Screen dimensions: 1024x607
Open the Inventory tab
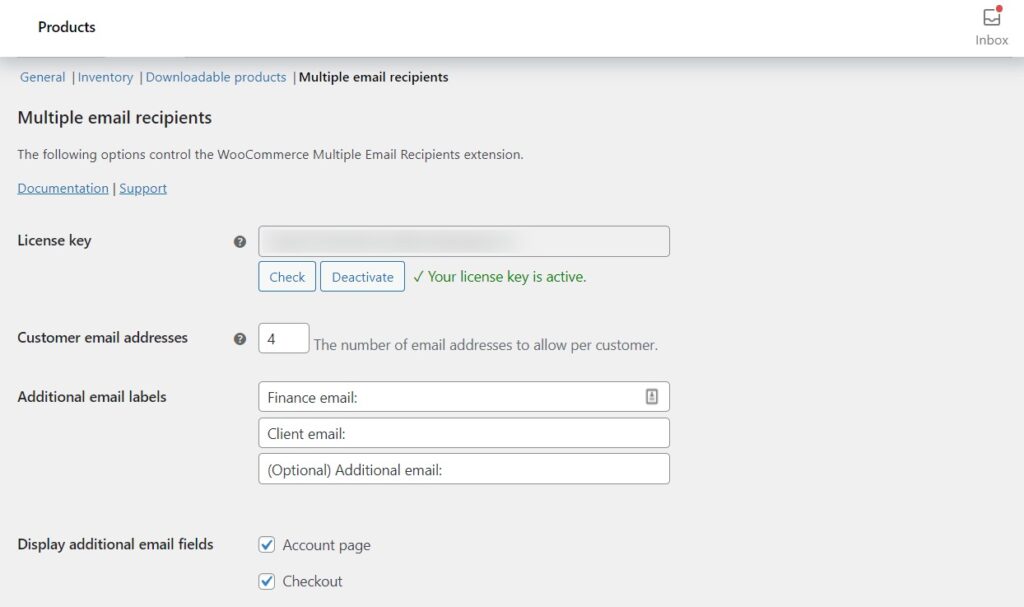coord(105,76)
